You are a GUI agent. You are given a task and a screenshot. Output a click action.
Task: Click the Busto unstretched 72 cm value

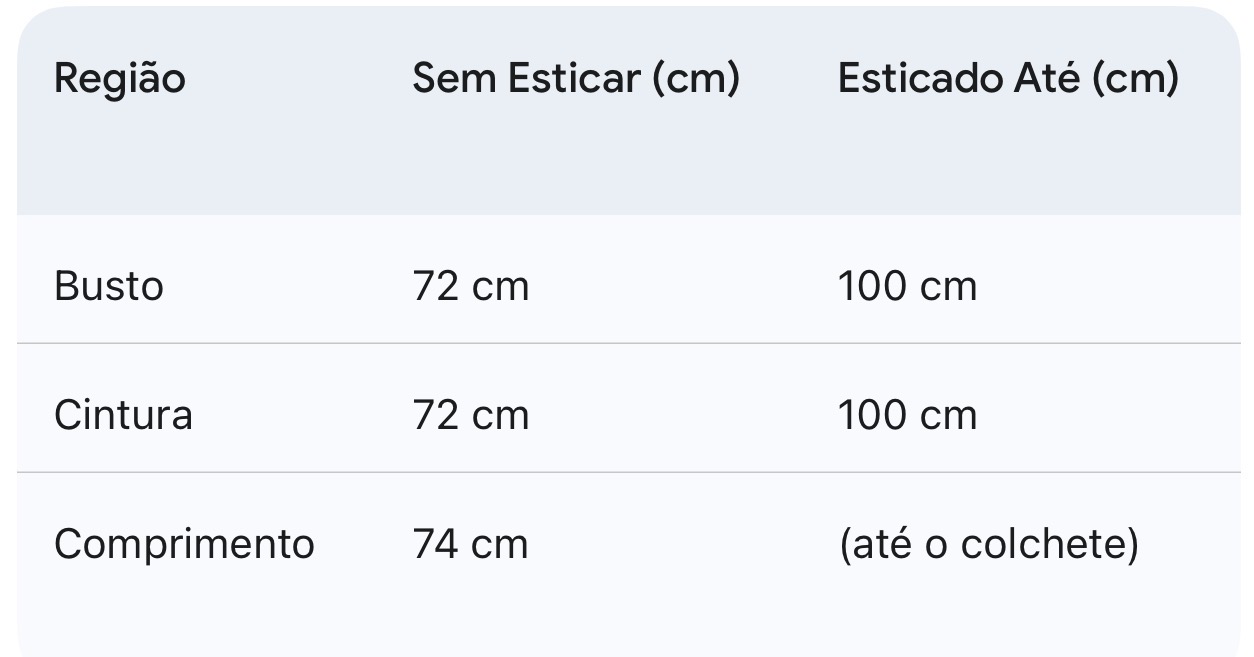(x=470, y=287)
